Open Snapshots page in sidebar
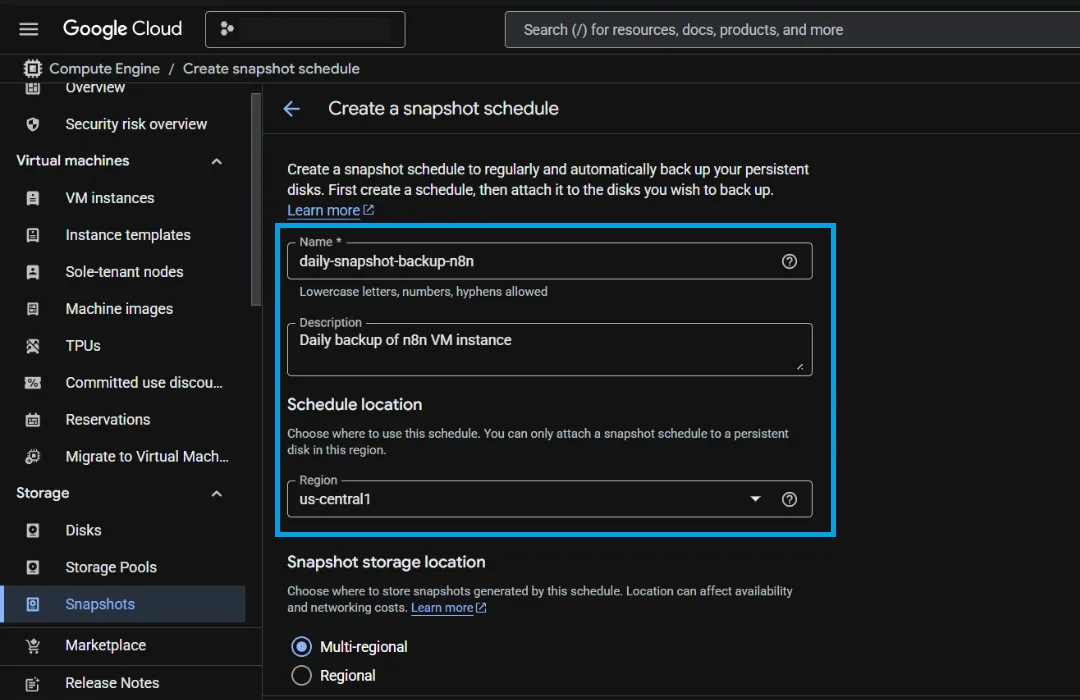 coord(101,604)
